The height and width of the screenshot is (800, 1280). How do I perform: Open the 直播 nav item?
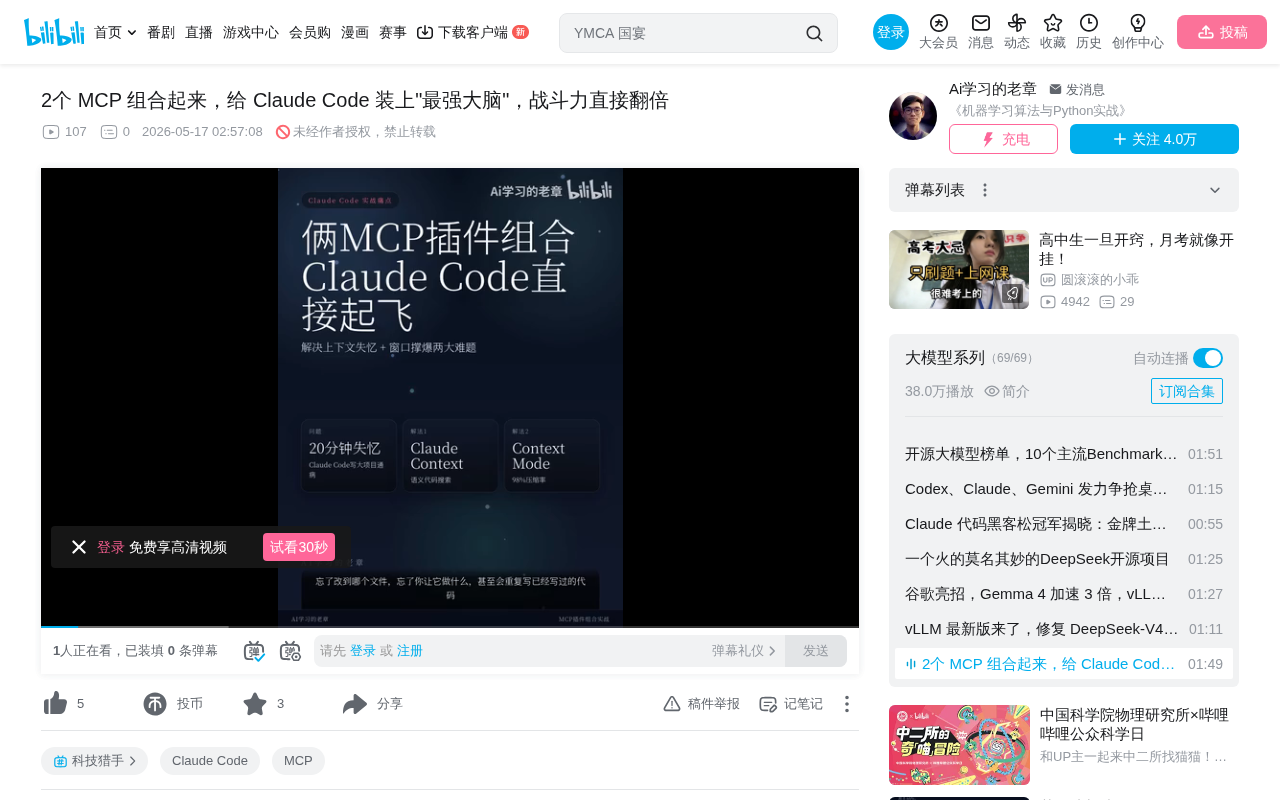click(x=199, y=32)
